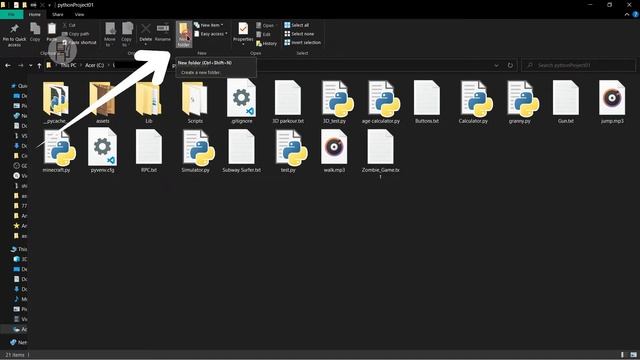Image resolution: width=640 pixels, height=360 pixels.
Task: Select the Subway Surfer.txt file
Action: pos(242,151)
